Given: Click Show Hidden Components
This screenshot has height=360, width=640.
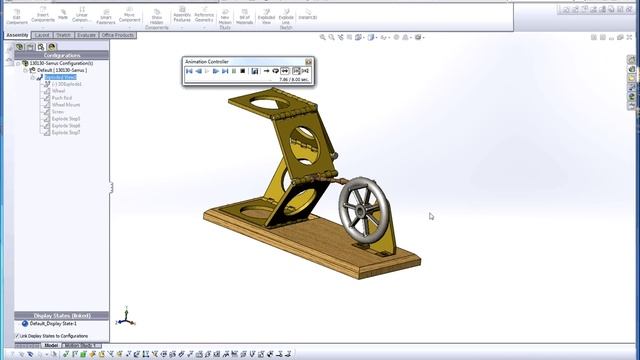Looking at the screenshot, I should (x=157, y=19).
